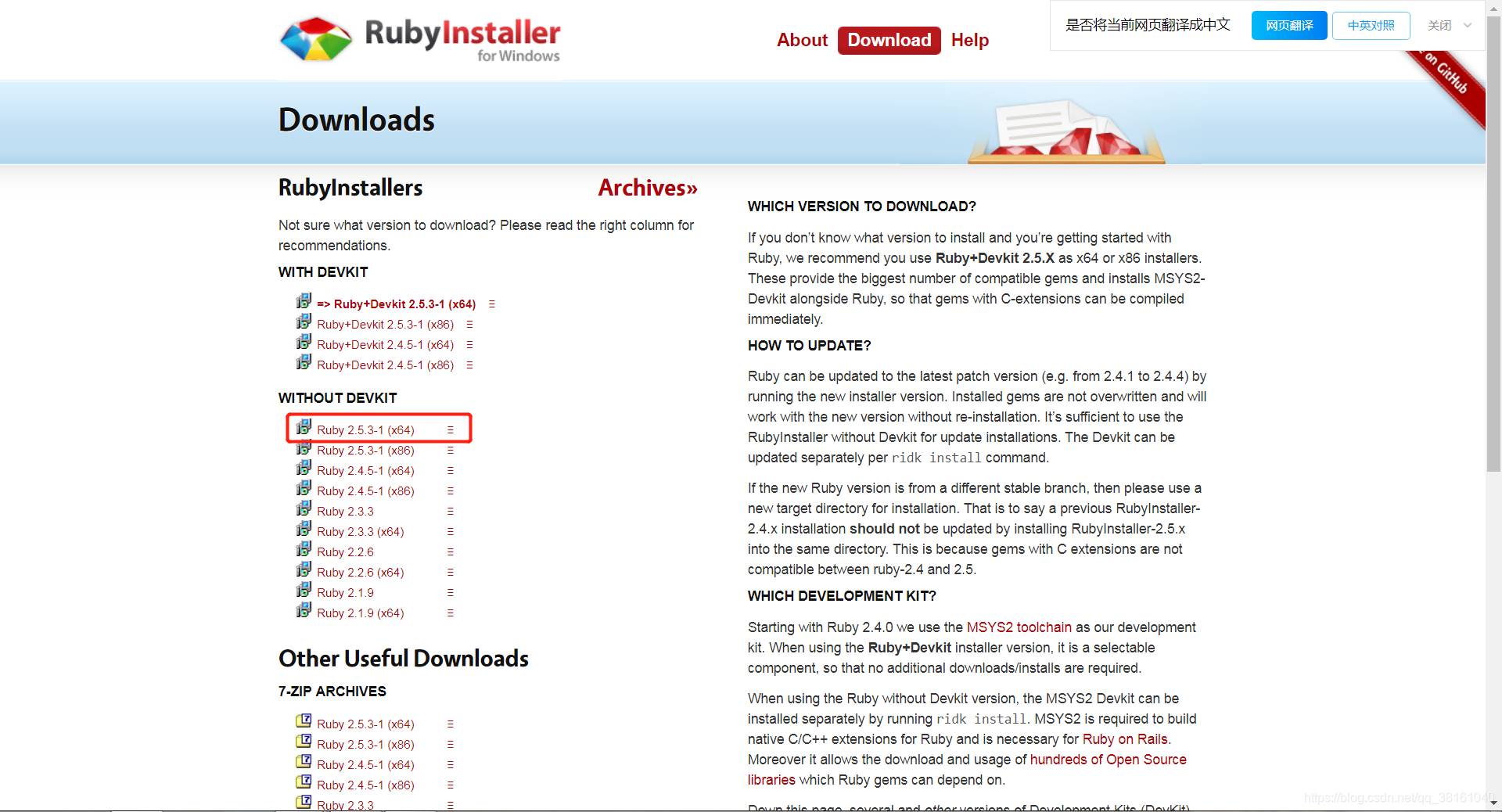Download Ruby+Devkit 2.5.3-1 (x64) recommended installer

pos(397,304)
